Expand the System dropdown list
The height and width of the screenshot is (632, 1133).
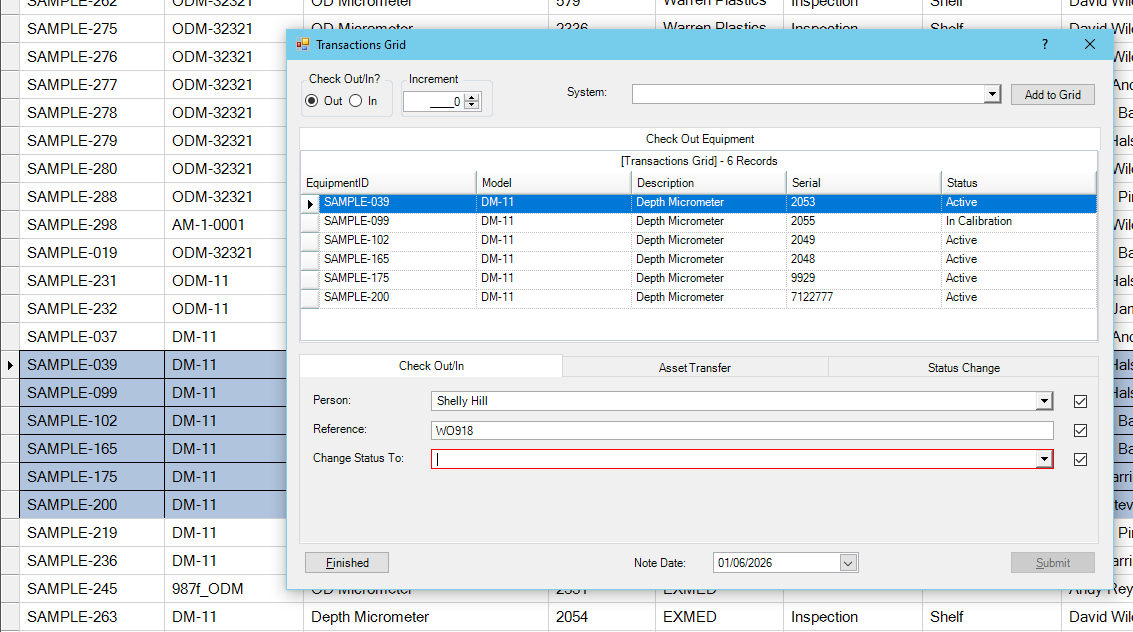[991, 94]
